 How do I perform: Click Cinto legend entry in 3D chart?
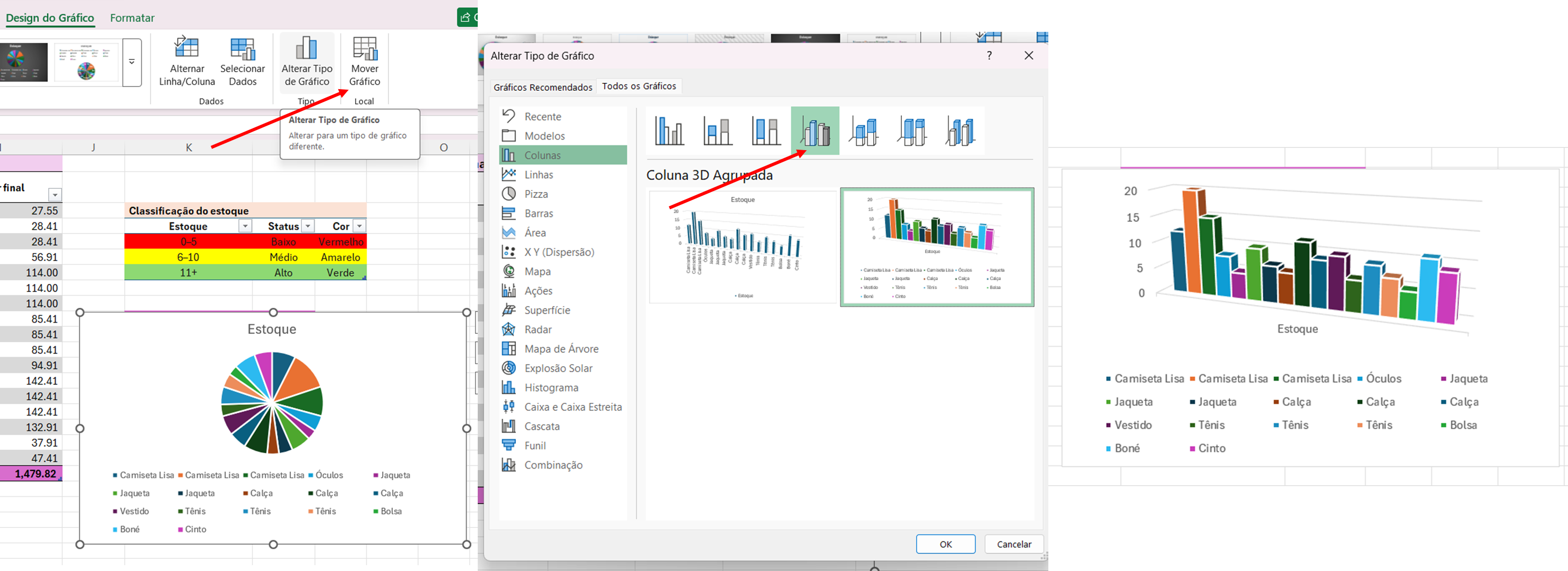(x=1208, y=448)
